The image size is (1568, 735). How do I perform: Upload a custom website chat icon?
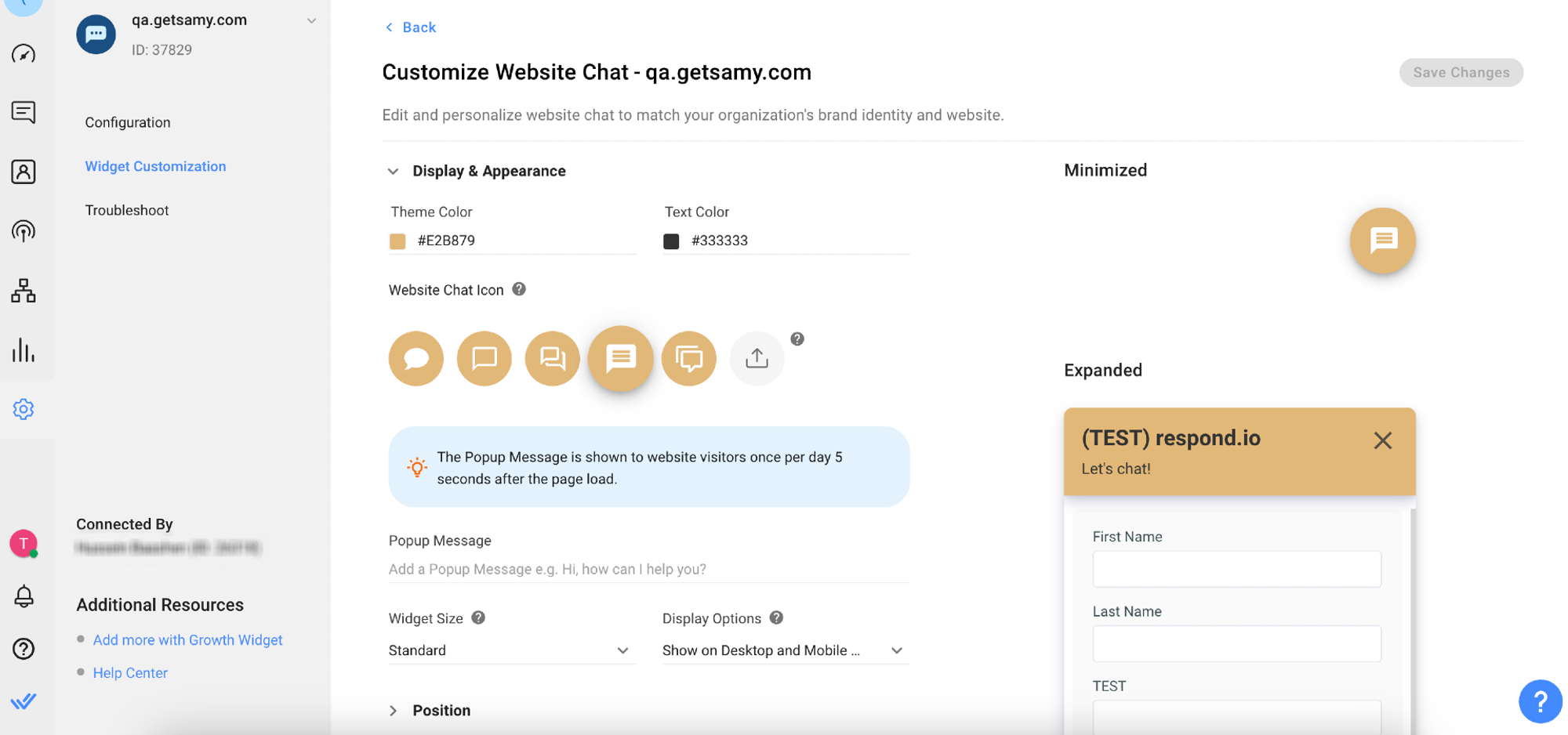pos(757,359)
